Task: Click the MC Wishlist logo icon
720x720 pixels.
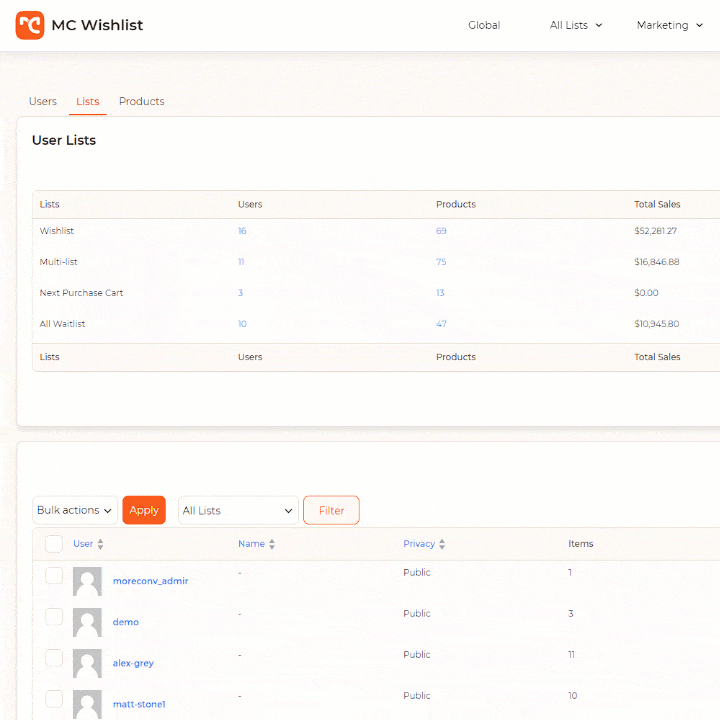Action: [30, 25]
